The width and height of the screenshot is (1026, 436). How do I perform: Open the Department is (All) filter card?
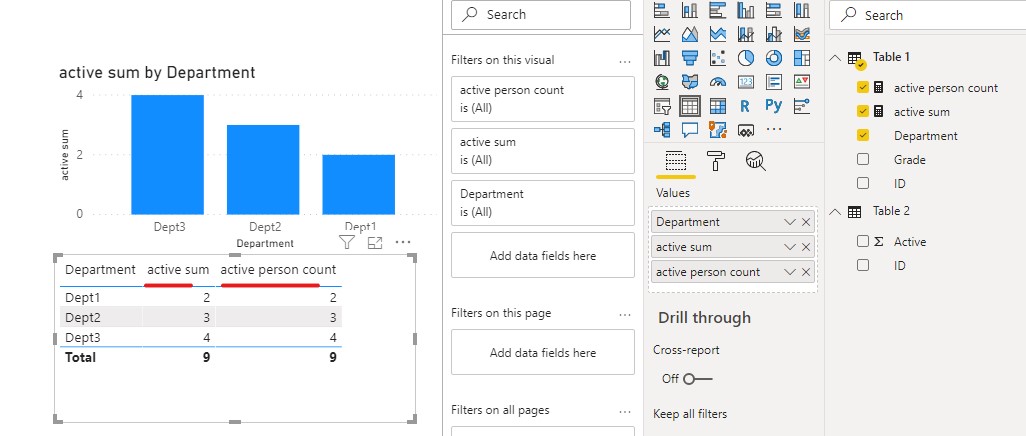(543, 203)
